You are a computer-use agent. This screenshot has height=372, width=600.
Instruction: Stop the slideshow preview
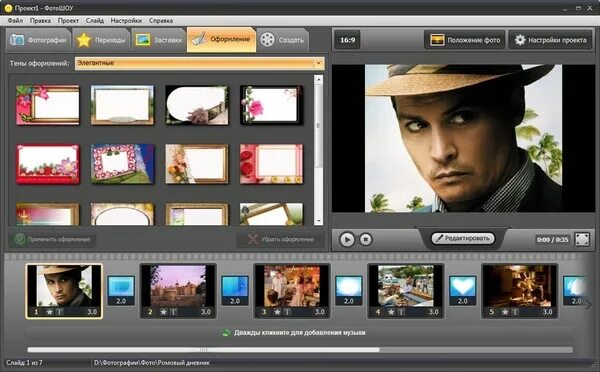pyautogui.click(x=366, y=240)
